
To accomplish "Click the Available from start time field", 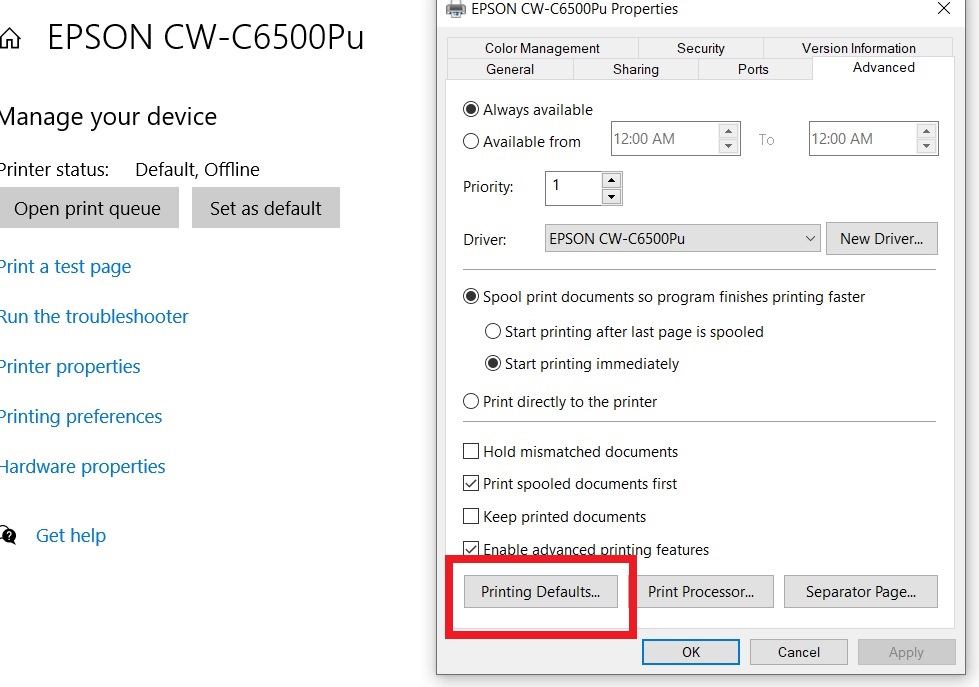I will point(665,139).
